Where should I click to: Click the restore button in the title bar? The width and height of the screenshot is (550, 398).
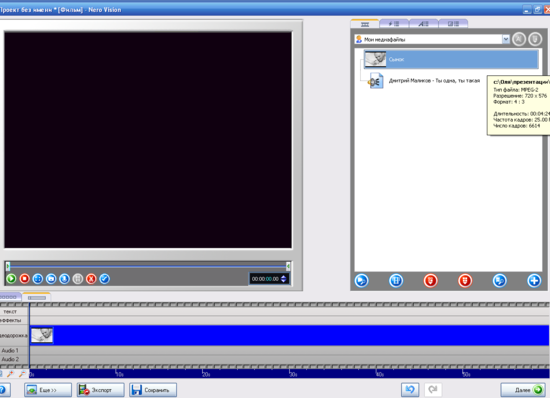coord(537,10)
